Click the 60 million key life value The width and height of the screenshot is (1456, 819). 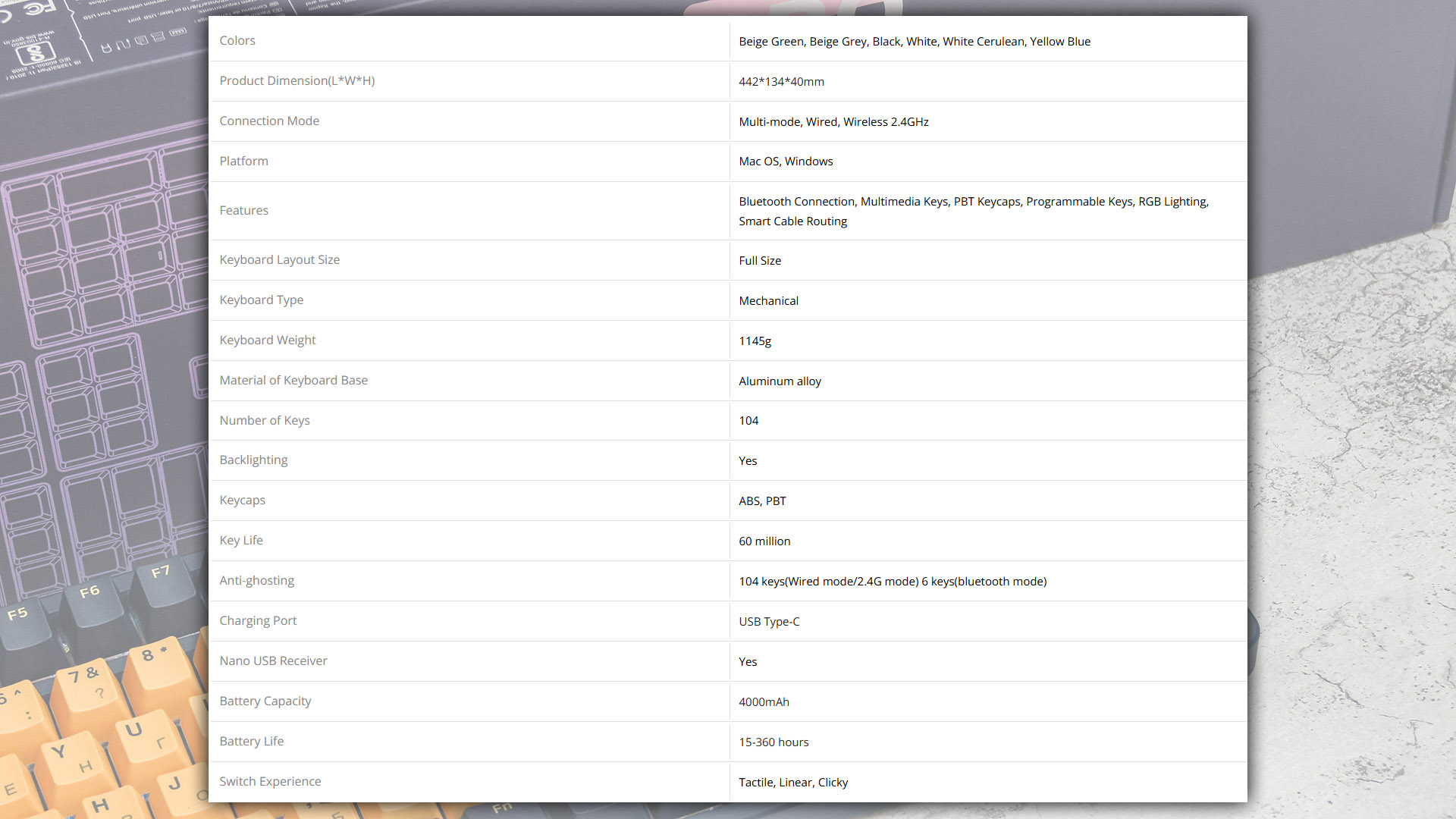click(764, 541)
